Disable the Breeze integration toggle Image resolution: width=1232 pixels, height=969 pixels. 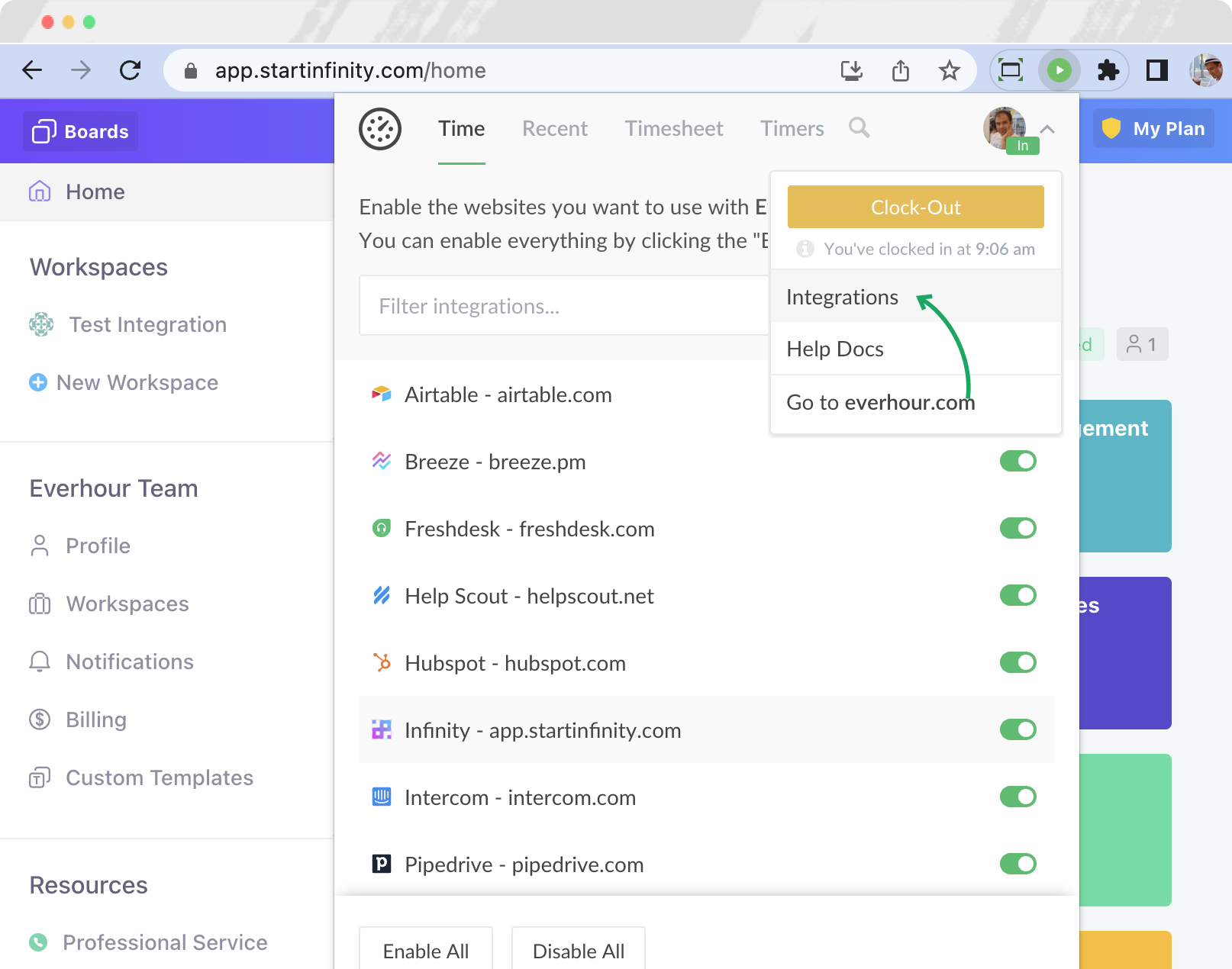click(1018, 461)
